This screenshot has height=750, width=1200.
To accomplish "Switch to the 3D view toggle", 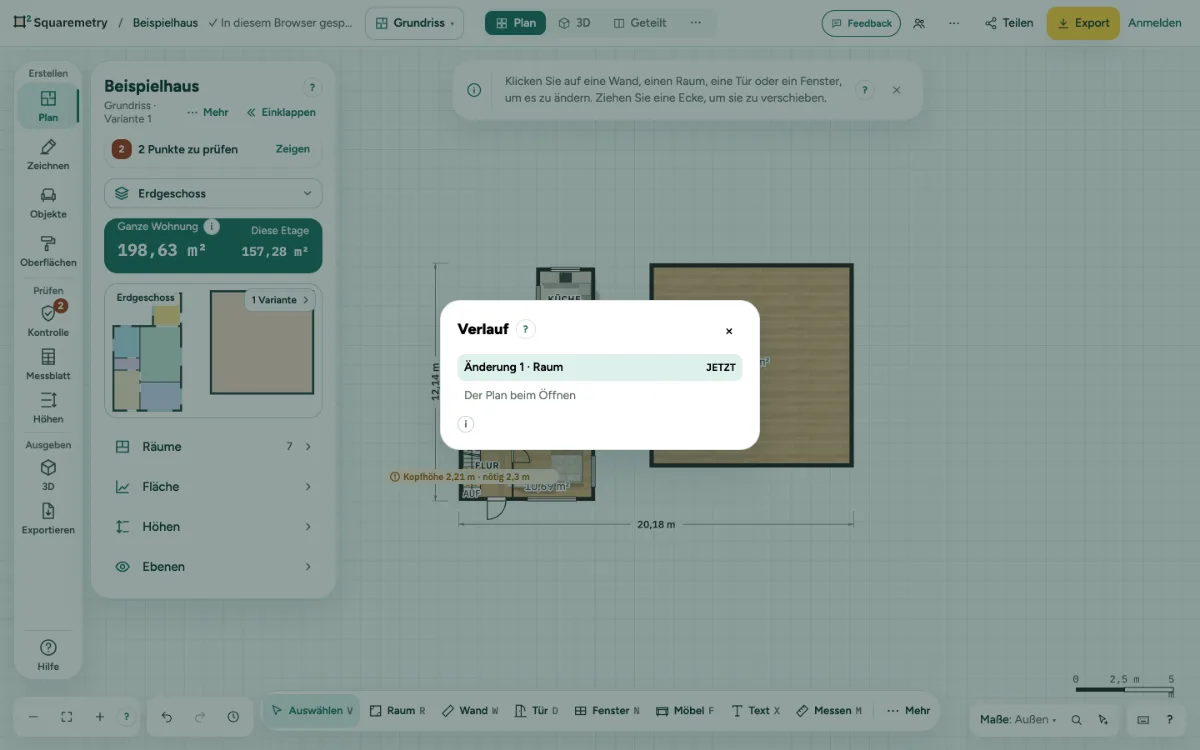I will [x=575, y=23].
